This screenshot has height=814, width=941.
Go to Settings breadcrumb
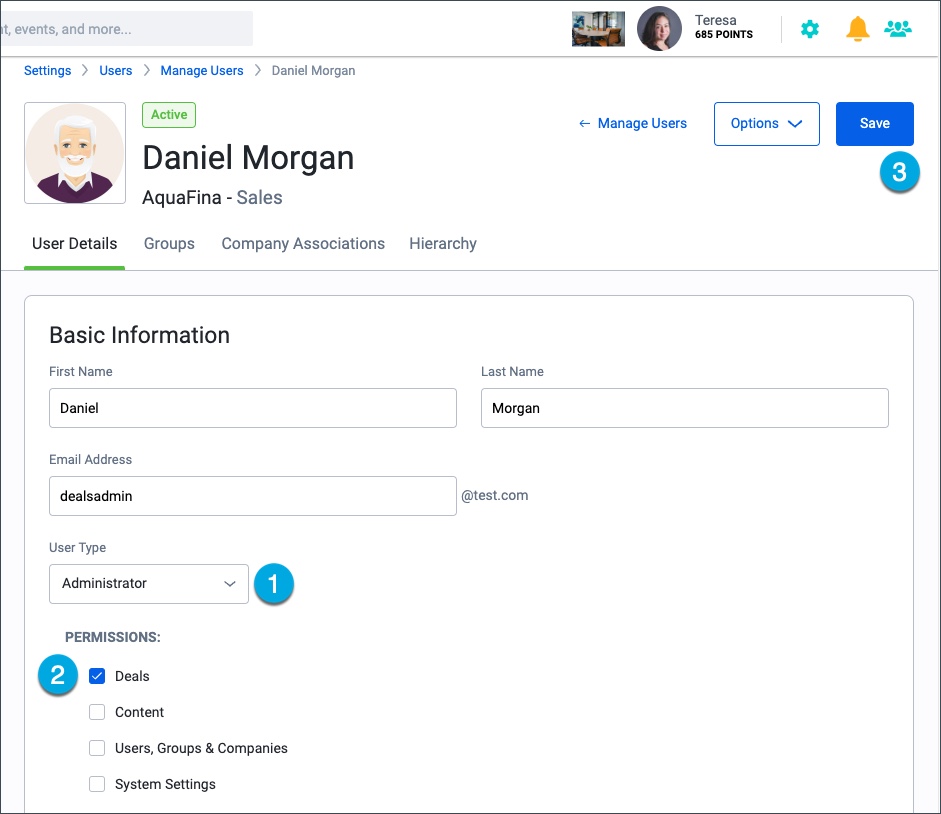pyautogui.click(x=47, y=71)
